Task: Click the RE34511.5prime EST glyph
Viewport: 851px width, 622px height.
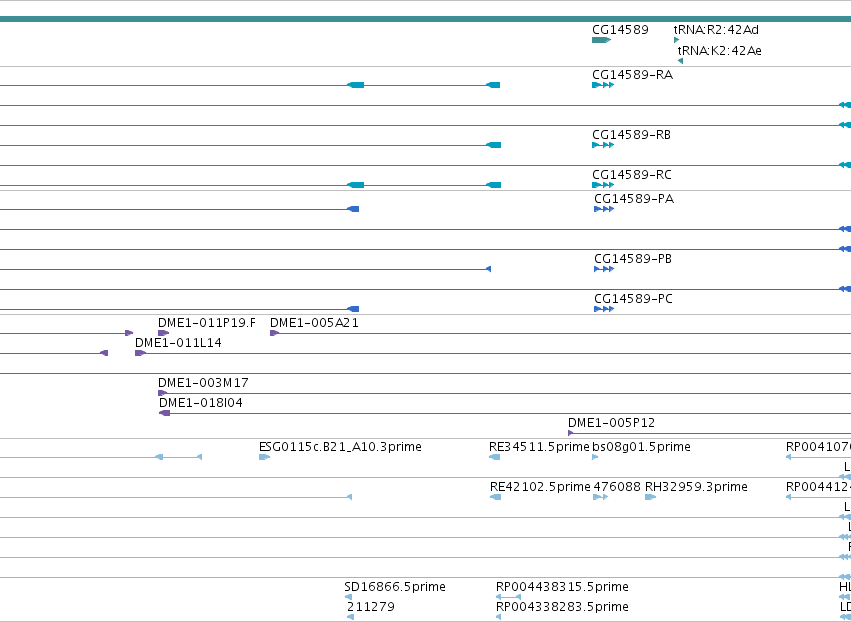Action: tap(494, 457)
